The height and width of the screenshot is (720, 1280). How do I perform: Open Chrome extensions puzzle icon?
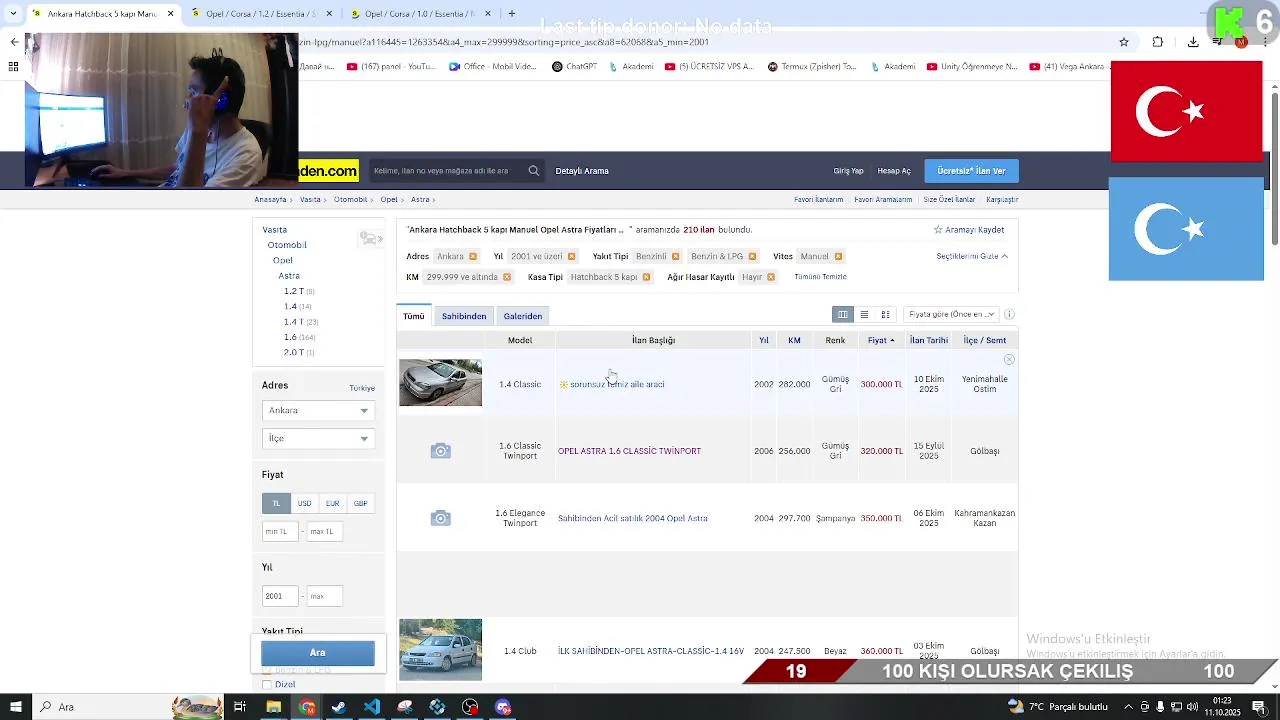click(1158, 42)
